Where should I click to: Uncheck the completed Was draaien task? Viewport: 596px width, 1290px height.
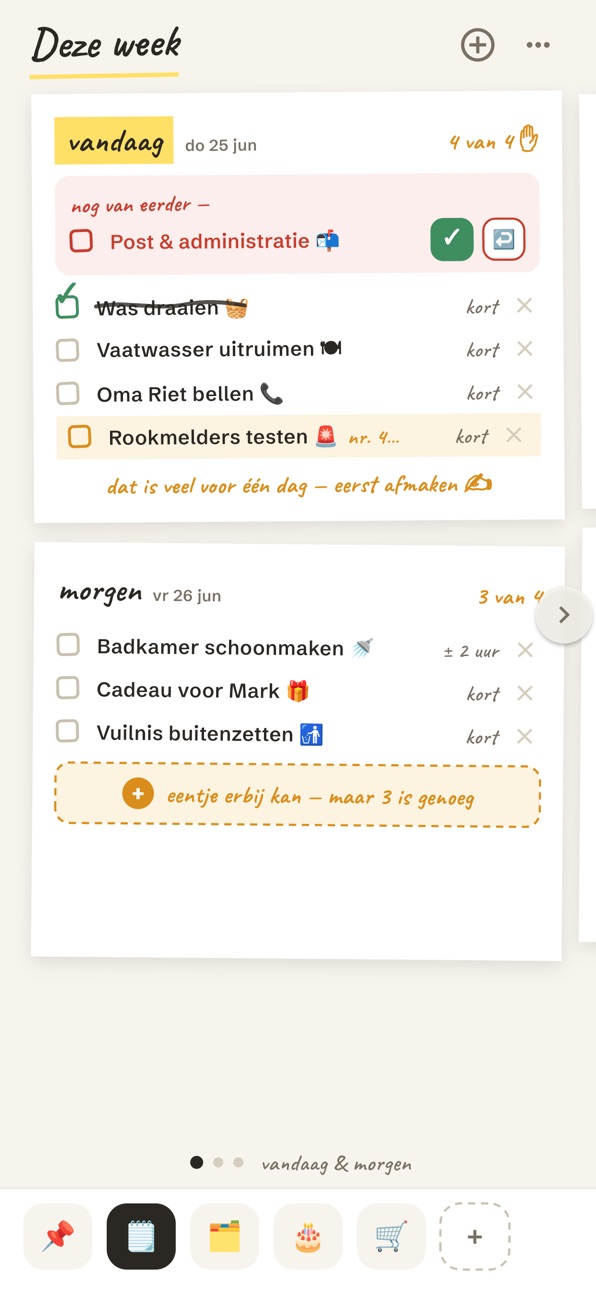(67, 304)
